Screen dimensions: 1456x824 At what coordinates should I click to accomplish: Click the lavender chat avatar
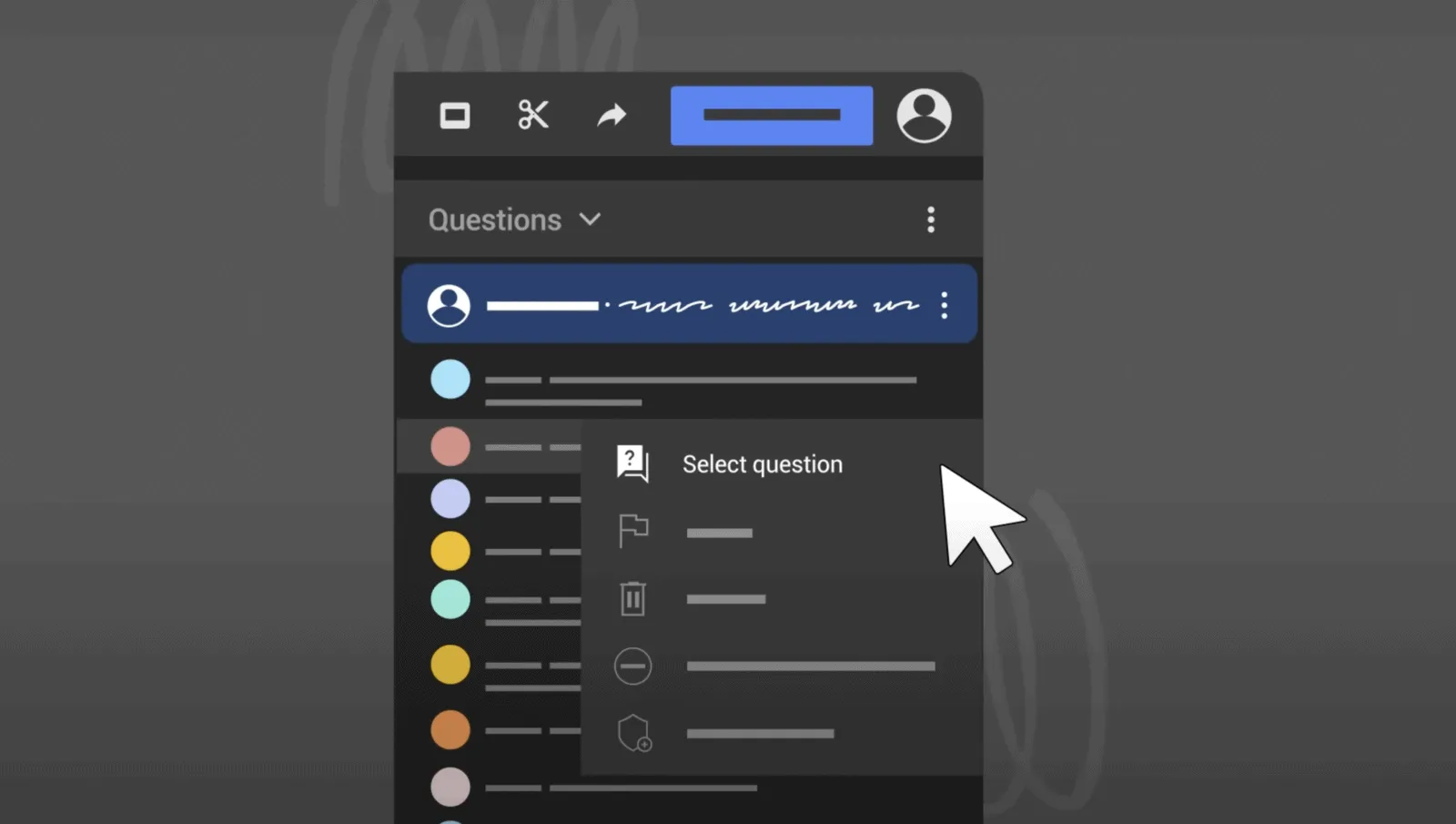(x=450, y=499)
